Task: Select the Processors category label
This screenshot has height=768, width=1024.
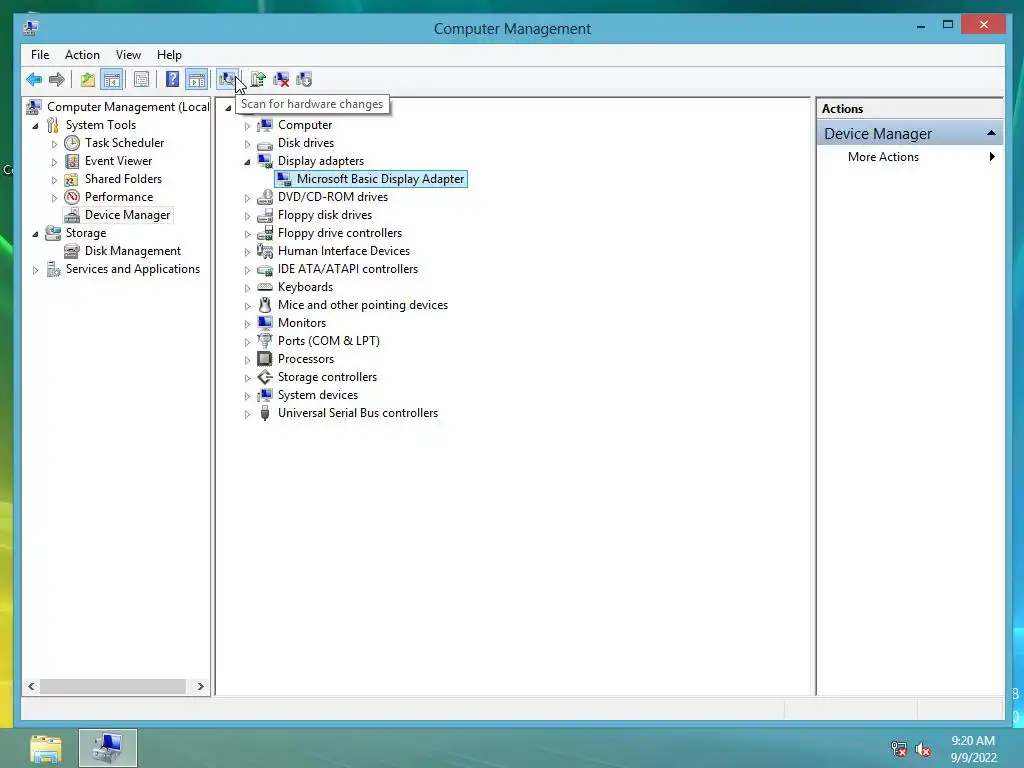Action: tap(306, 359)
